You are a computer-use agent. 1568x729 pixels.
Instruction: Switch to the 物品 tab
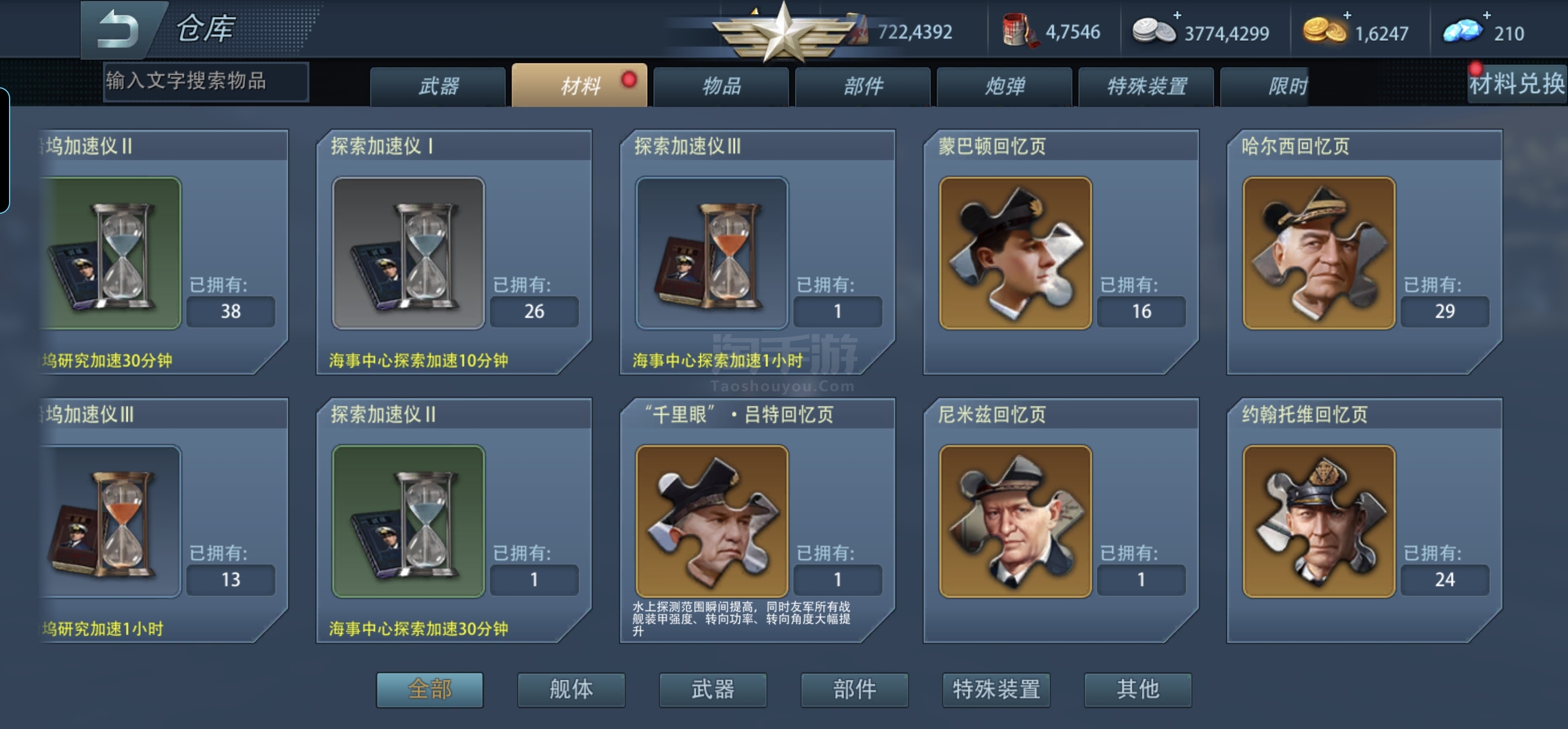(721, 86)
